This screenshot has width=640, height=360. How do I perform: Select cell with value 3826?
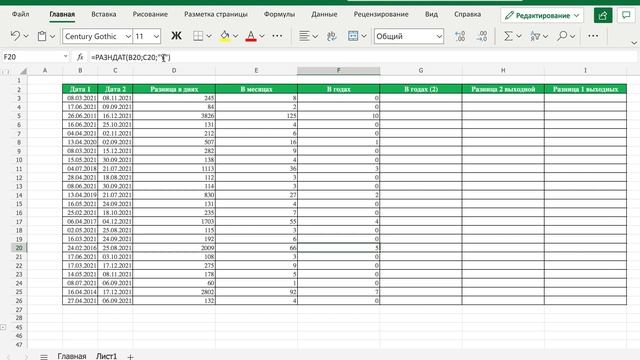(x=174, y=116)
